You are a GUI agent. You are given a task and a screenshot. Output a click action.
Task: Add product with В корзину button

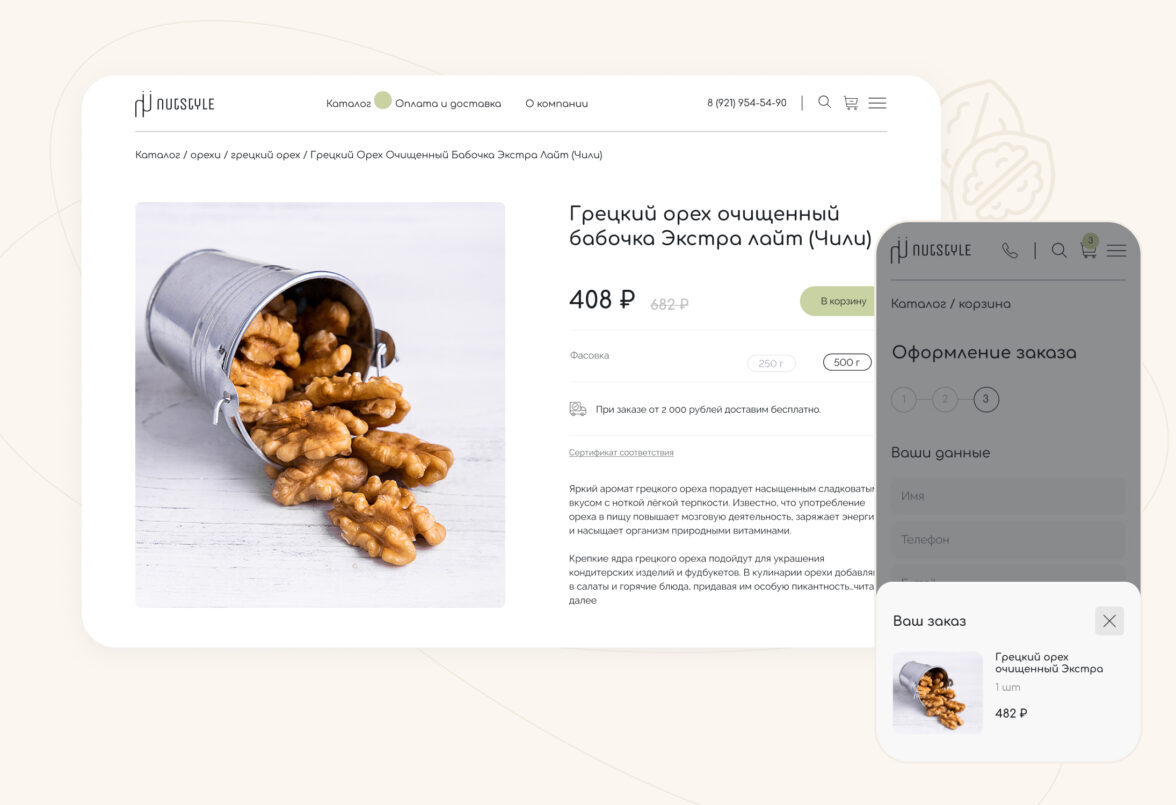[838, 301]
